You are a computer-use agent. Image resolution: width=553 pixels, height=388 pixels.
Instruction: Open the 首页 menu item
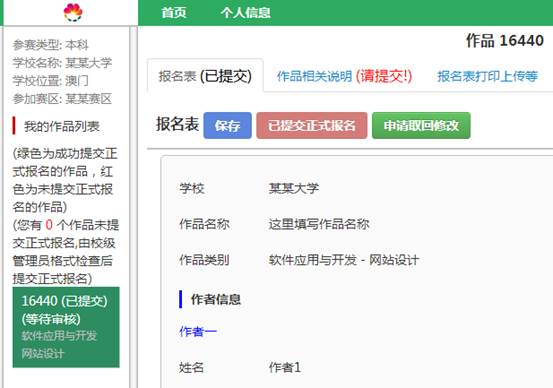174,13
